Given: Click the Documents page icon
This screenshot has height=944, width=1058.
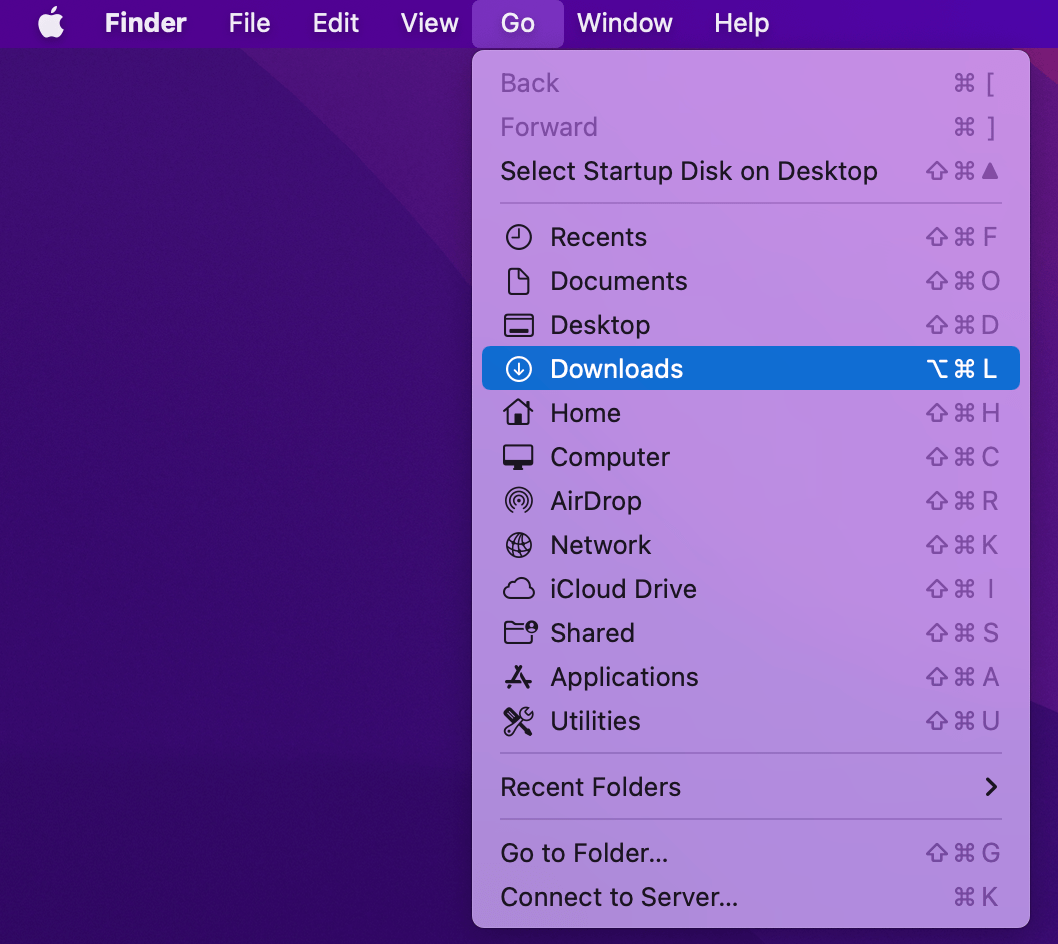Looking at the screenshot, I should coord(518,281).
